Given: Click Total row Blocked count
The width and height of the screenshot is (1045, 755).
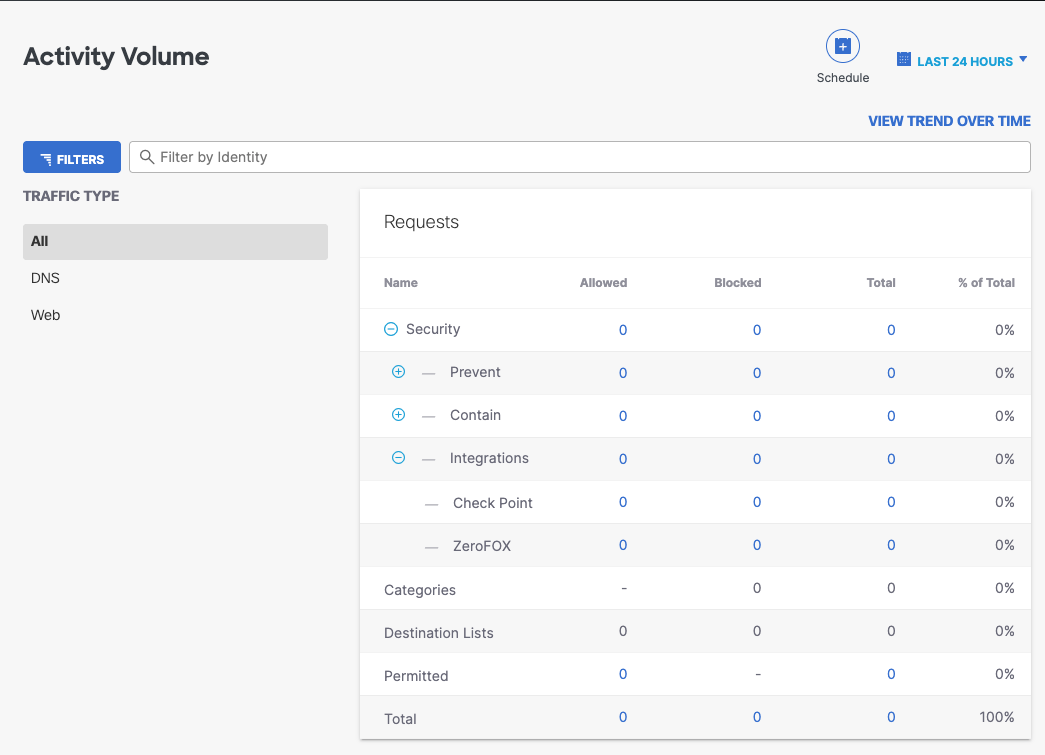Looking at the screenshot, I should click(756, 717).
